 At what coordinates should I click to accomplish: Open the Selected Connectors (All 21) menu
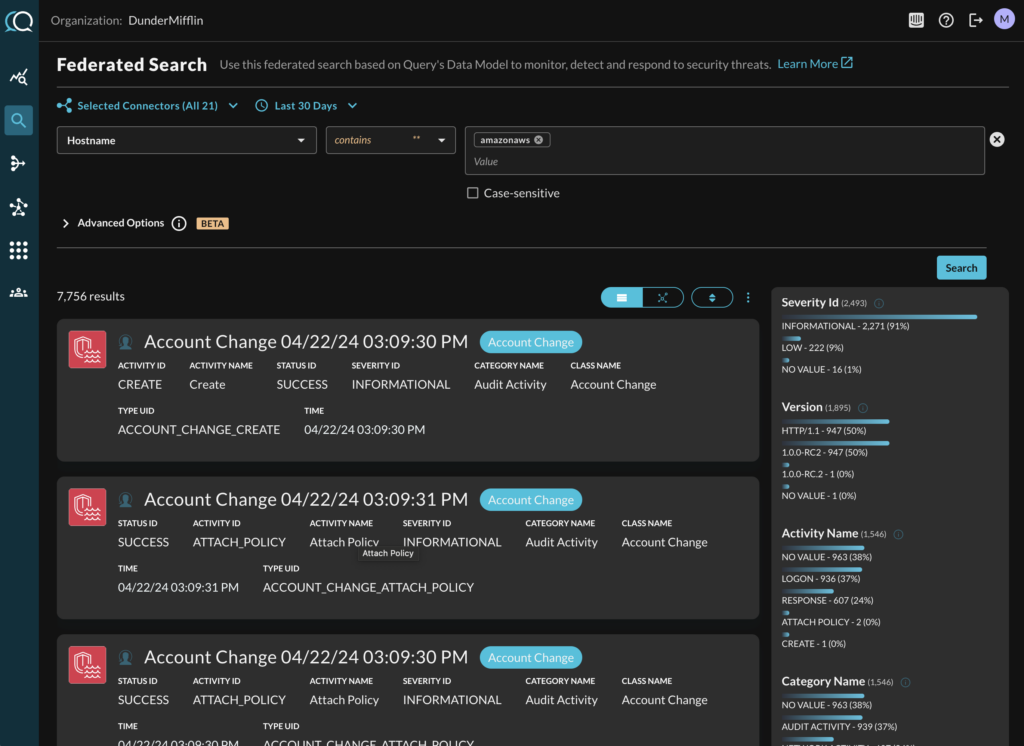[x=147, y=106]
